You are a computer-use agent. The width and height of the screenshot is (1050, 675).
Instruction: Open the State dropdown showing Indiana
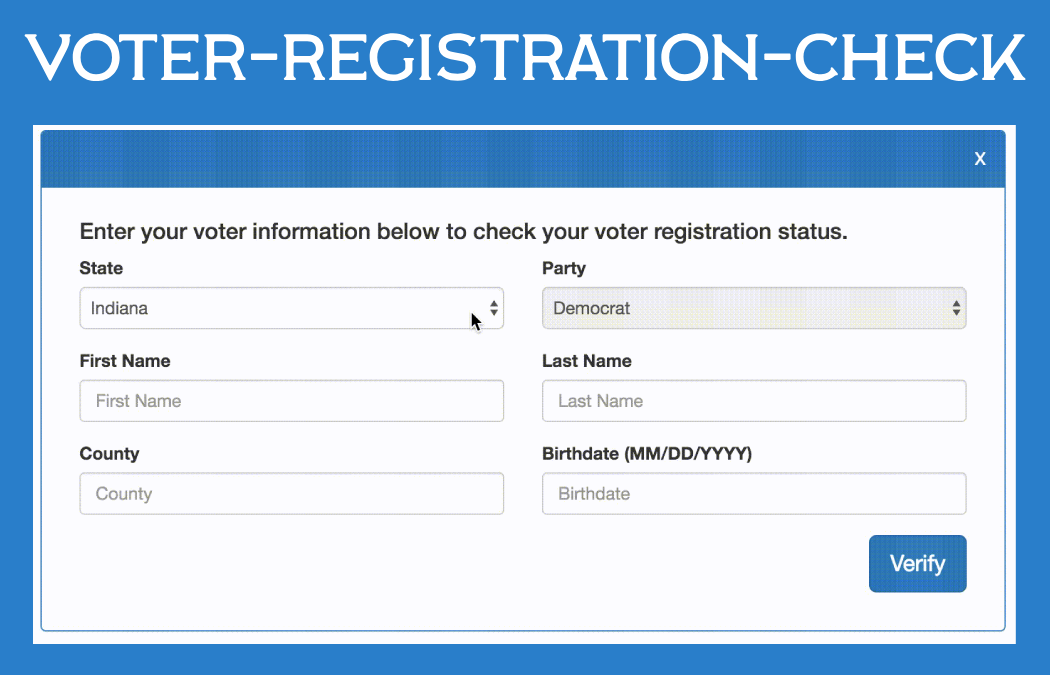click(x=280, y=309)
